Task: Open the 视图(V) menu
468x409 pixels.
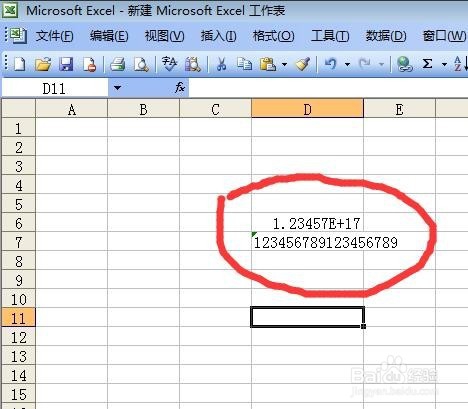Action: point(164,36)
